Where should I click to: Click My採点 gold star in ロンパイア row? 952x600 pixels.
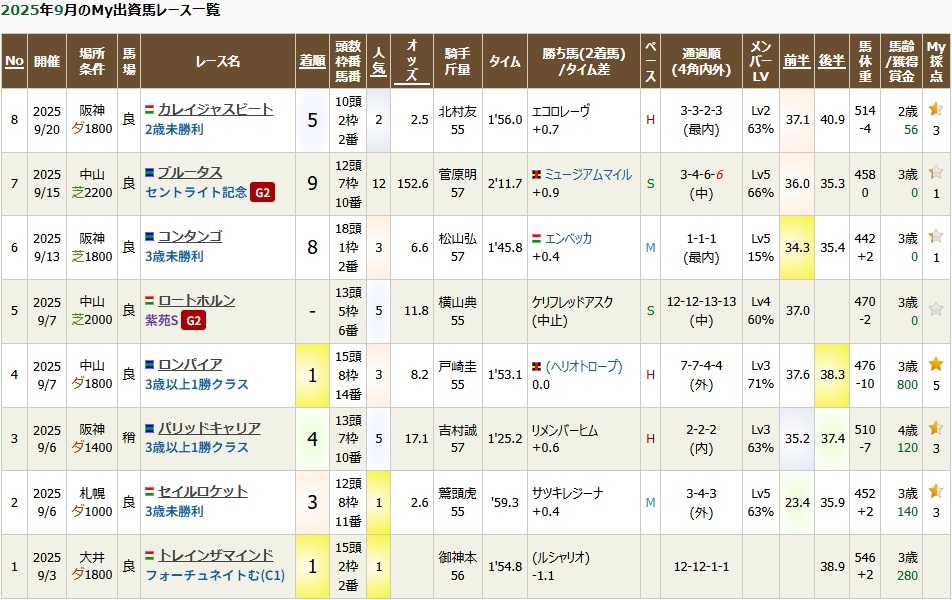(936, 364)
